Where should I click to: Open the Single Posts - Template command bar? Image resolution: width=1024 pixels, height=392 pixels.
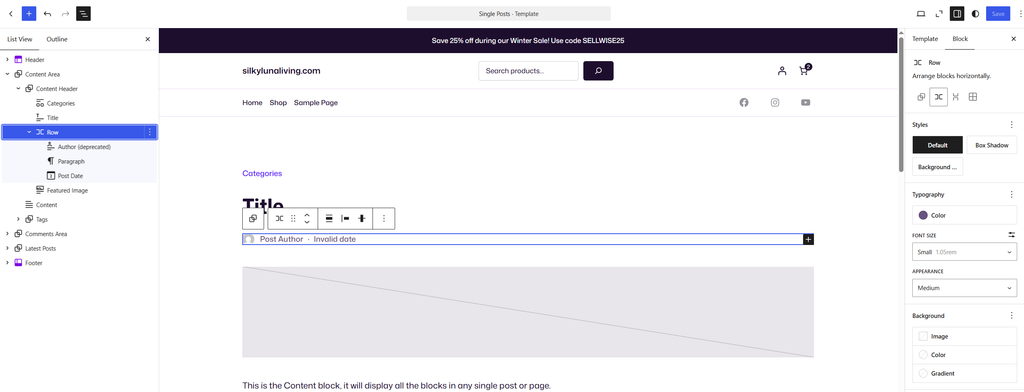point(508,14)
